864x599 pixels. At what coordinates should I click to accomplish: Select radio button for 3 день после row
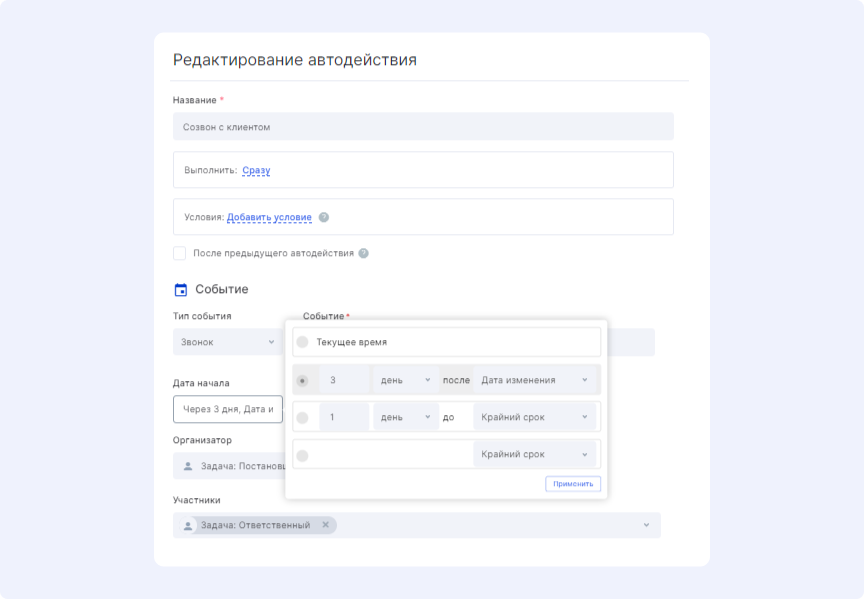pos(303,380)
